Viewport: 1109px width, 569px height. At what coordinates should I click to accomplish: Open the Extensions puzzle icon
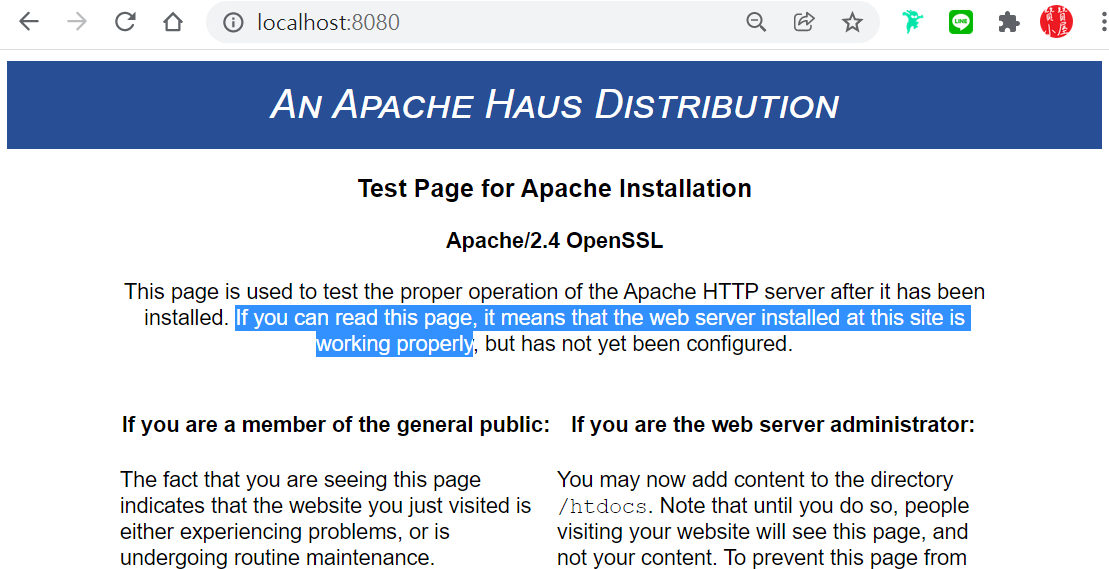coord(1009,23)
